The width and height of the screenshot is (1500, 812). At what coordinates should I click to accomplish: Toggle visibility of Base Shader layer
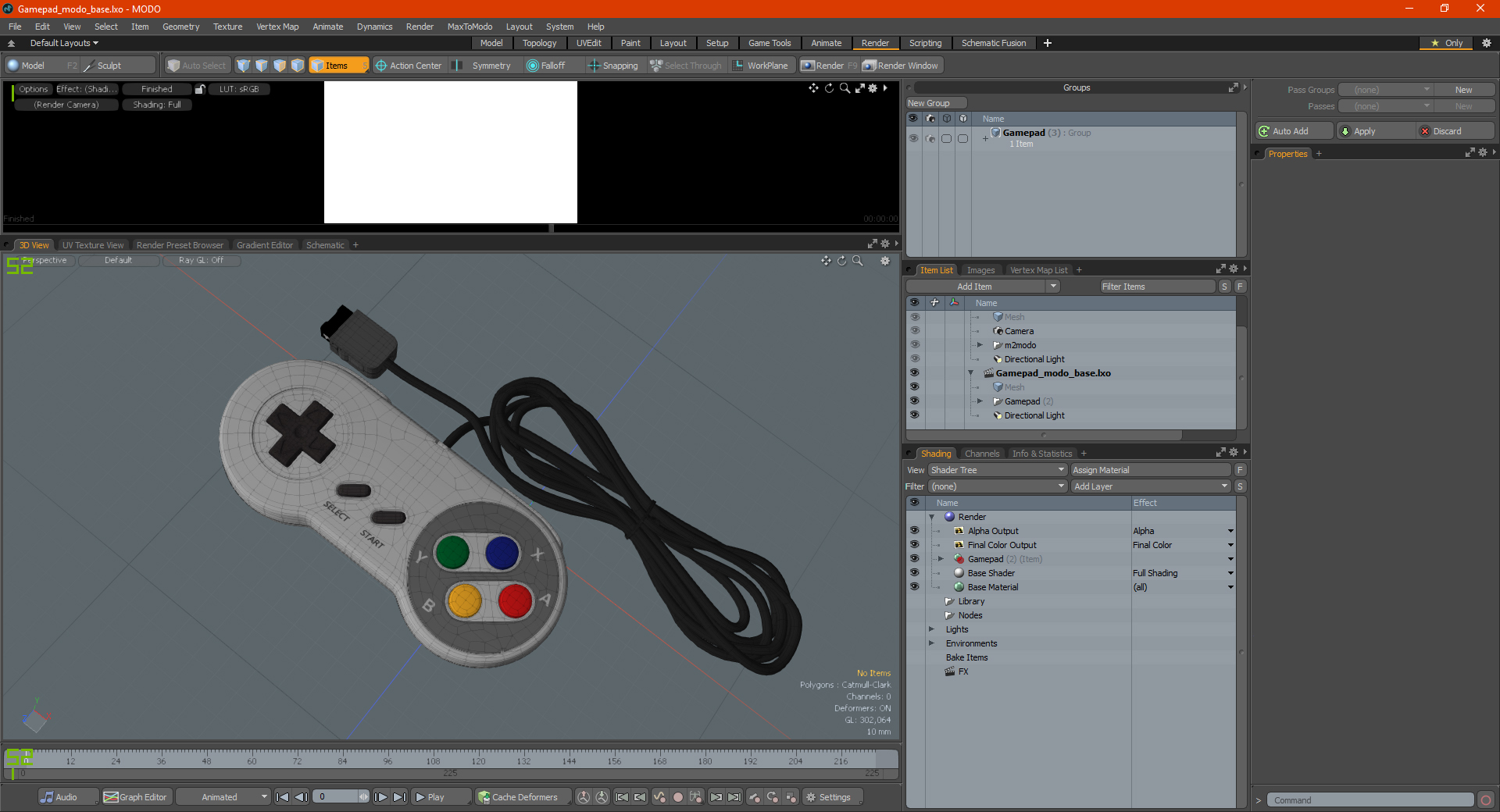[x=914, y=573]
